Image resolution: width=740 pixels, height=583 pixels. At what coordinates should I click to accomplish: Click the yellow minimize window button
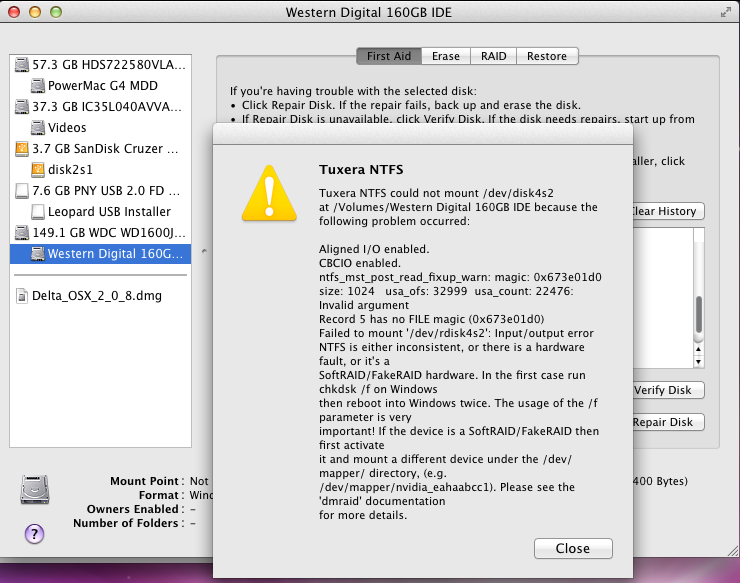pos(35,12)
